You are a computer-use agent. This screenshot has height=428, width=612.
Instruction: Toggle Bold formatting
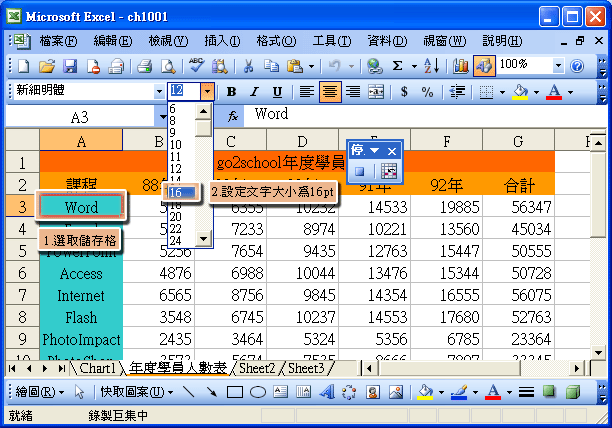(231, 92)
